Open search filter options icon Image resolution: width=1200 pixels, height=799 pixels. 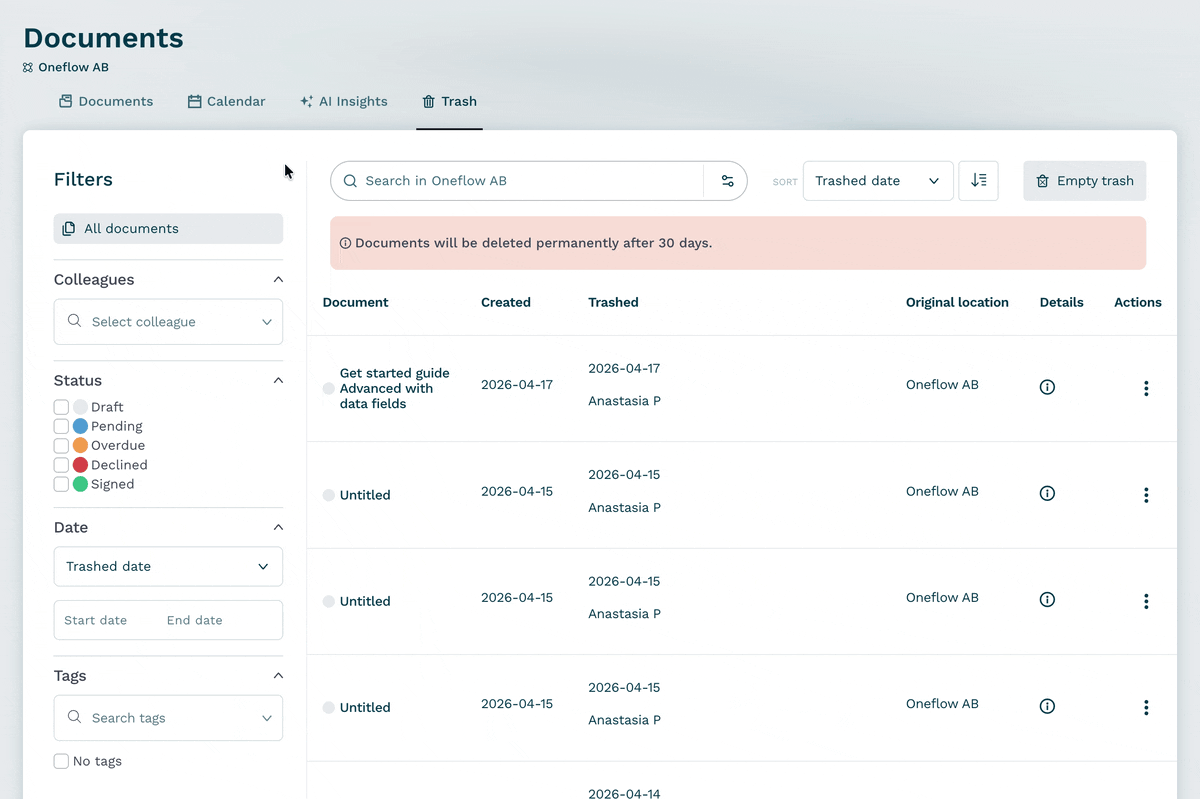coord(727,181)
